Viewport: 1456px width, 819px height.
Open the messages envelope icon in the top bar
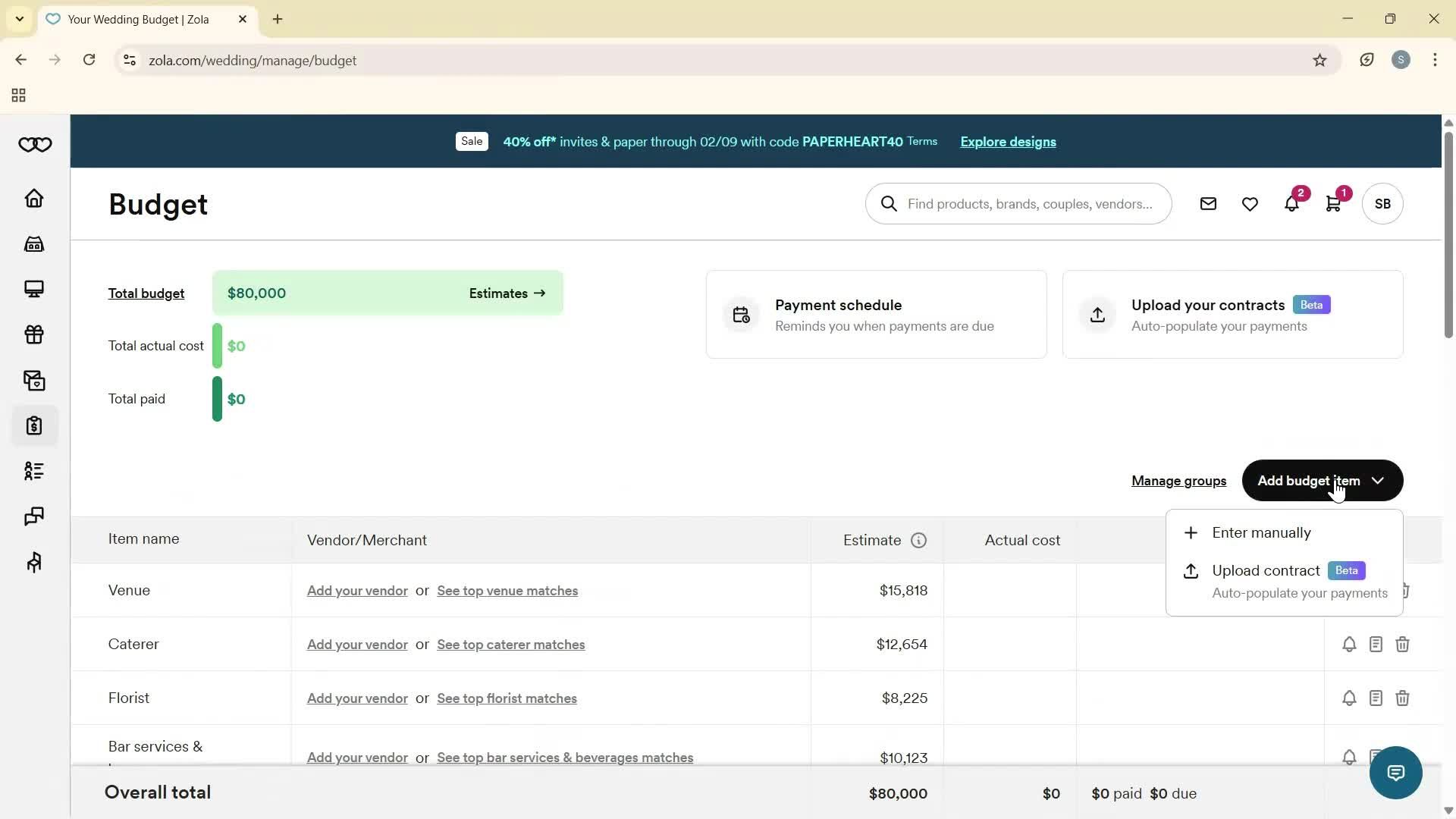pos(1209,203)
